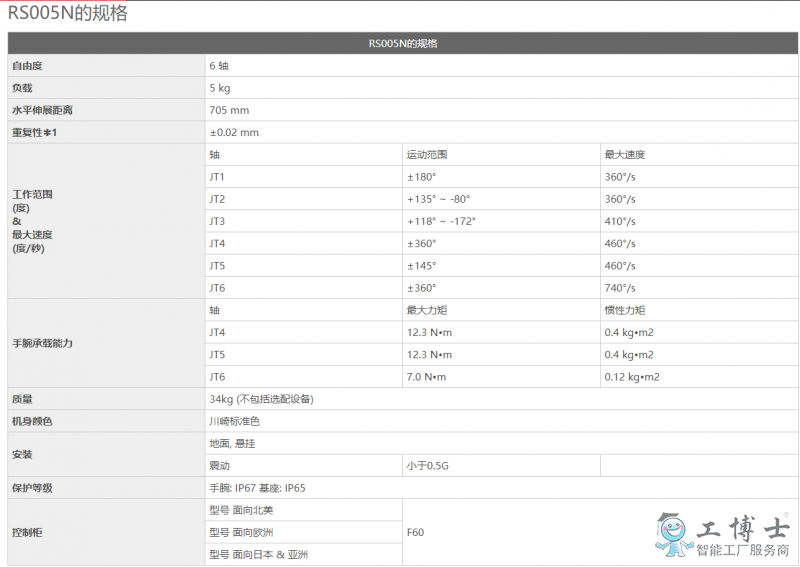Image resolution: width=800 pixels, height=567 pixels.
Task: Click the 740°/s maximum speed cell
Action: point(620,288)
